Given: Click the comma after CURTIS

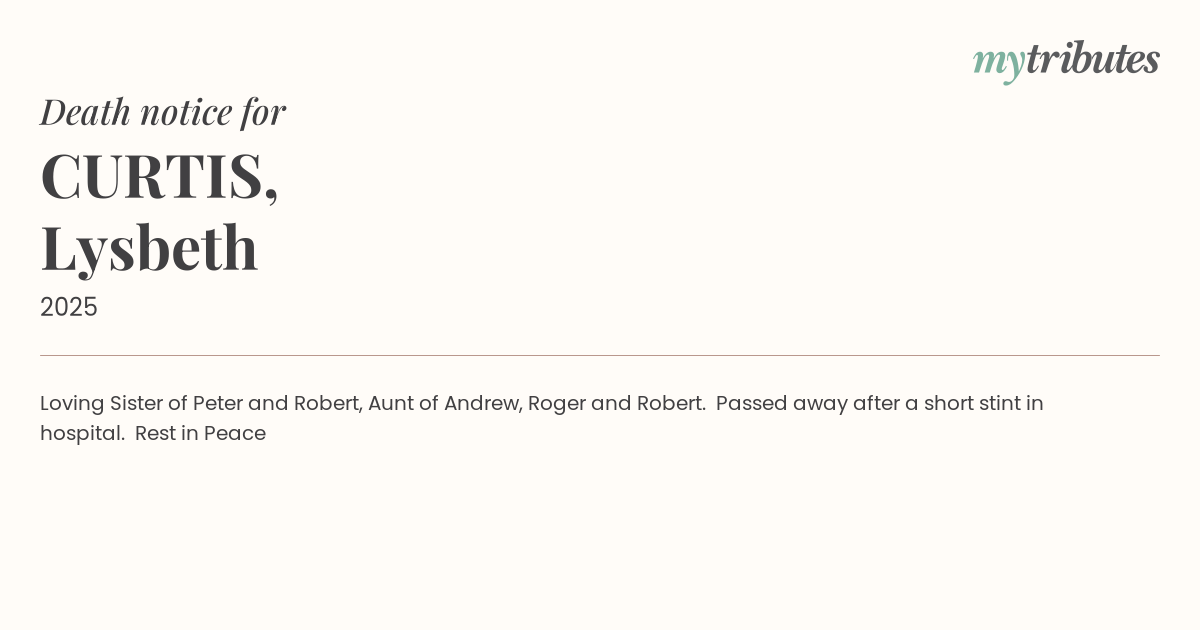Looking at the screenshot, I should pos(271,196).
